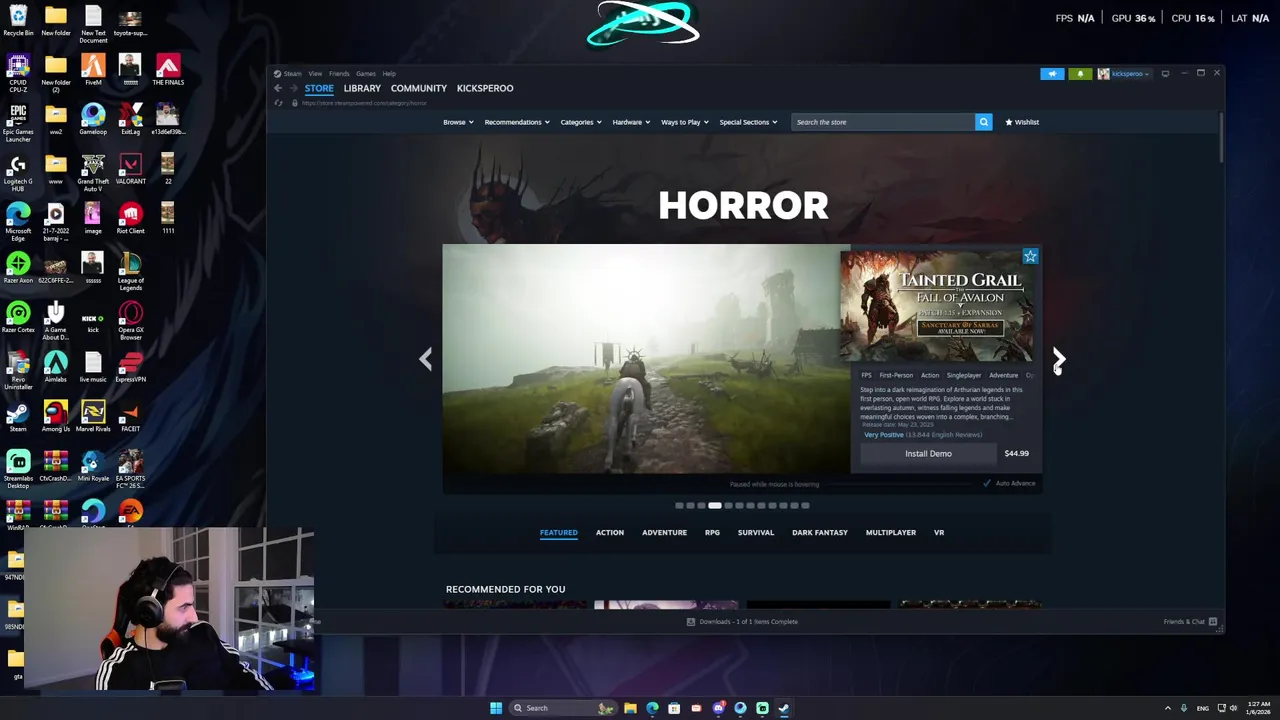This screenshot has height=720, width=1280.
Task: Expand the Ways to Play dropdown
Action: [x=685, y=122]
